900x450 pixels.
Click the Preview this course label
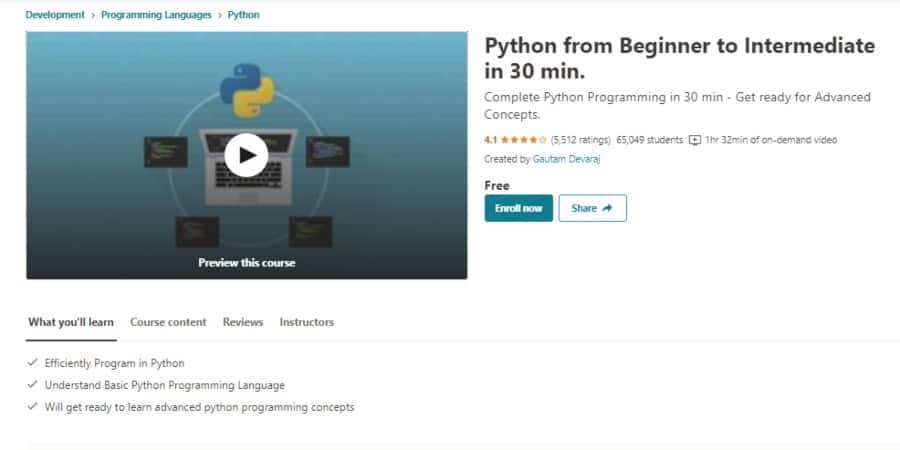point(247,263)
